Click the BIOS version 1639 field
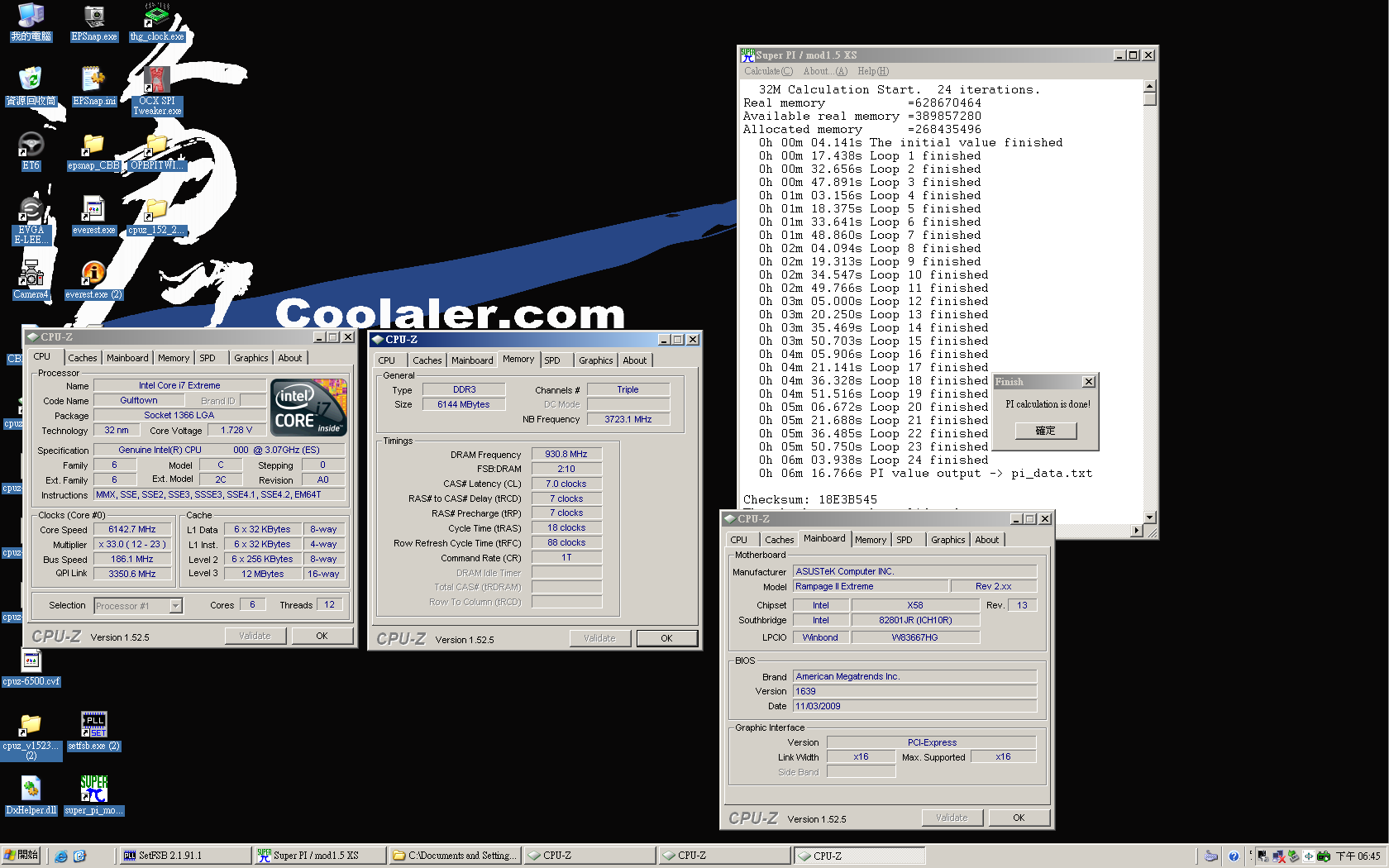The image size is (1389, 868). pyautogui.click(x=914, y=691)
